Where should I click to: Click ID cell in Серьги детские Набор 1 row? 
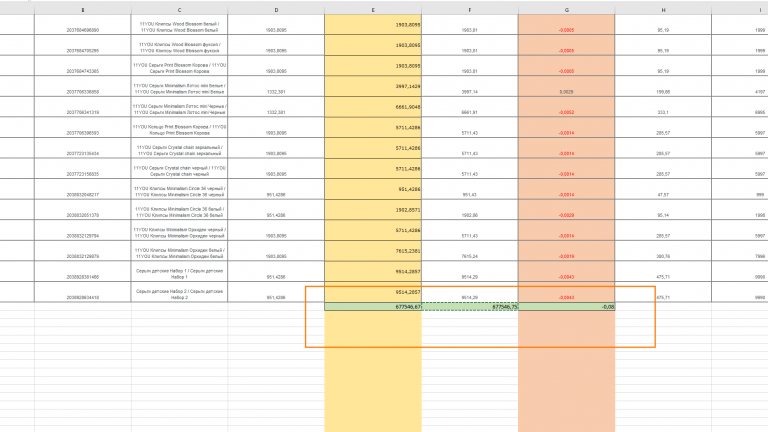(x=83, y=271)
